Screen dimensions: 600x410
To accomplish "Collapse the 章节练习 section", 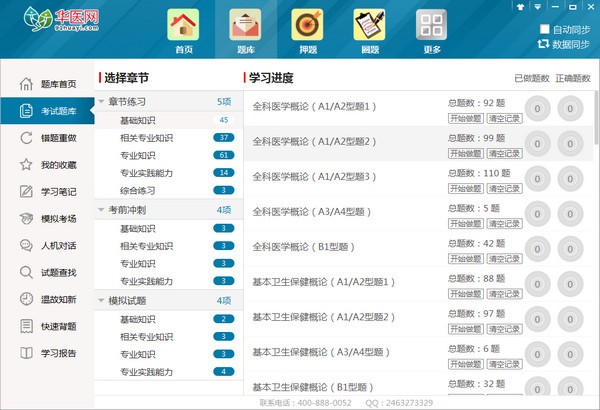I will pyautogui.click(x=101, y=102).
